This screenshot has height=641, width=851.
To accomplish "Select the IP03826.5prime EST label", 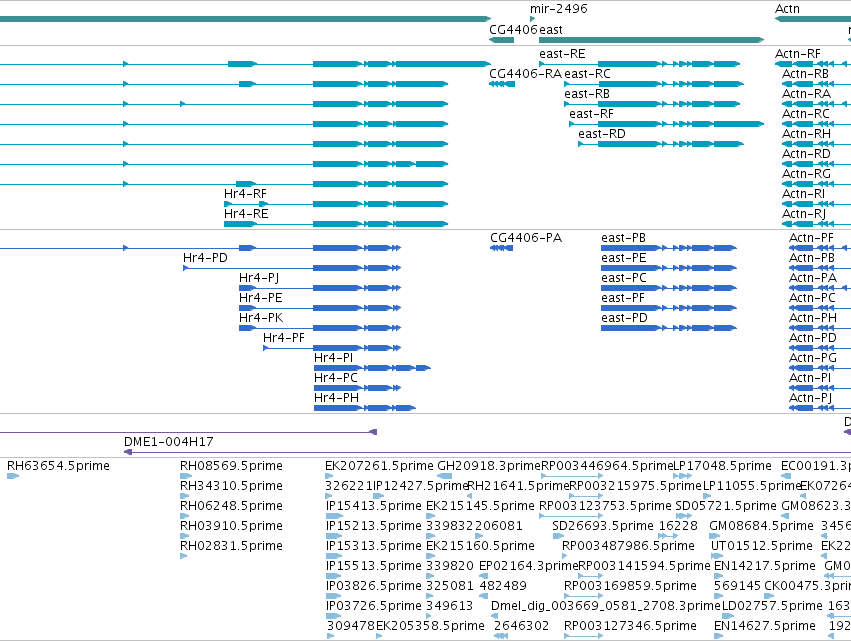I will click(x=374, y=587).
